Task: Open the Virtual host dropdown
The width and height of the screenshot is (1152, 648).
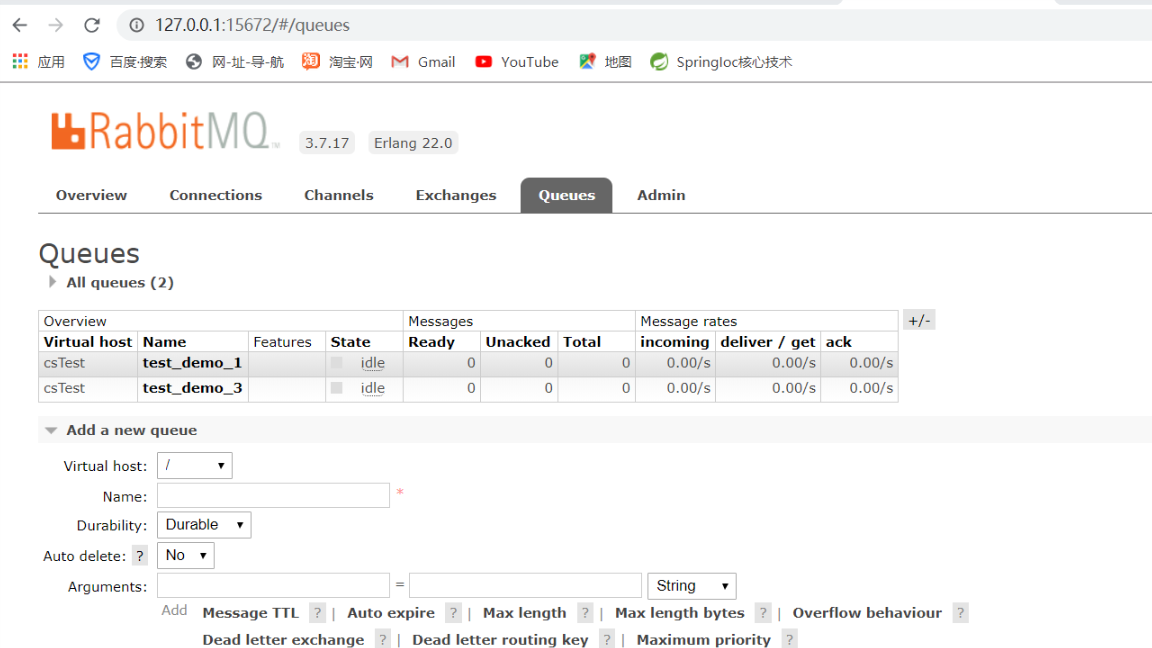Action: point(195,466)
